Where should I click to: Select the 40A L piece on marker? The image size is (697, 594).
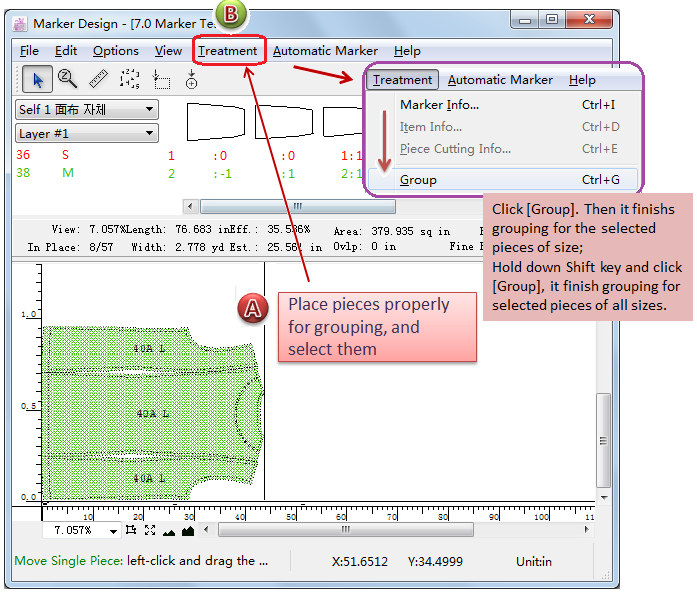pos(150,413)
